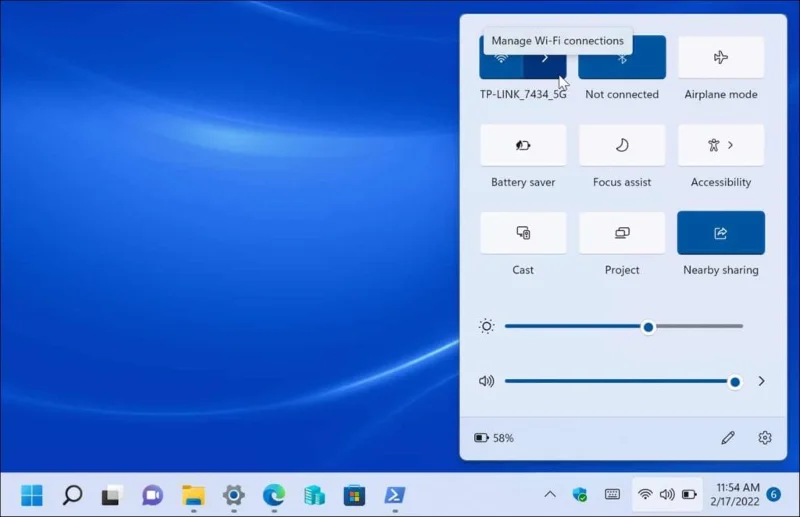Click the tray battery icon
800x517 pixels.
689,494
